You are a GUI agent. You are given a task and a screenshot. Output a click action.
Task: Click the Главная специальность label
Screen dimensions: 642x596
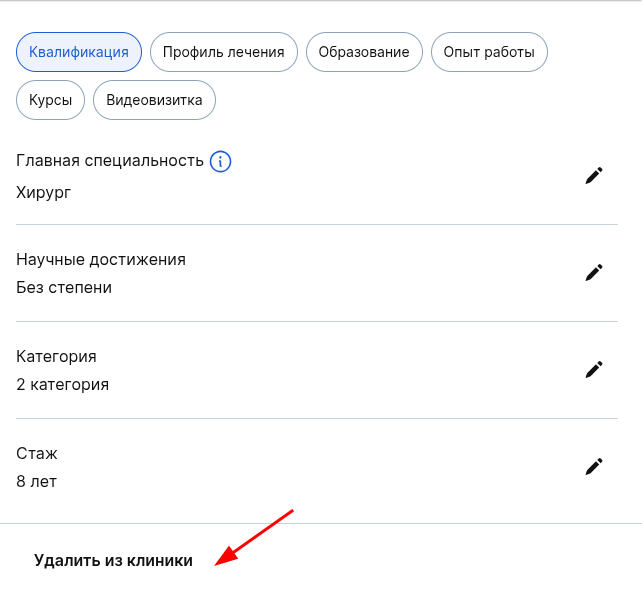tap(110, 161)
